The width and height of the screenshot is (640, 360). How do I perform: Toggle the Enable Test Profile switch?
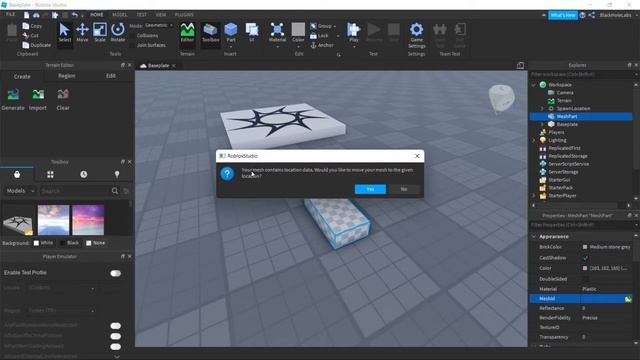(x=116, y=273)
